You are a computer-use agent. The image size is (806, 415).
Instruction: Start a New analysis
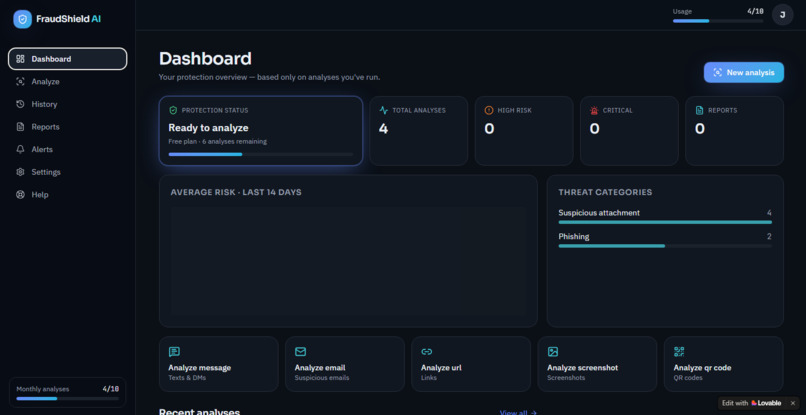click(x=744, y=73)
